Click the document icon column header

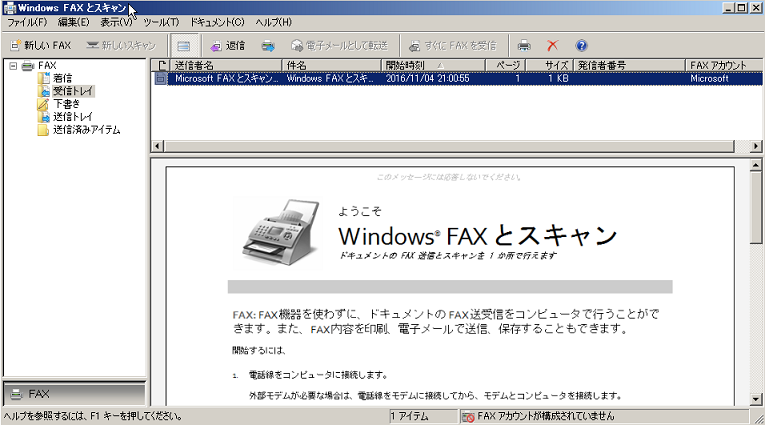[x=160, y=65]
